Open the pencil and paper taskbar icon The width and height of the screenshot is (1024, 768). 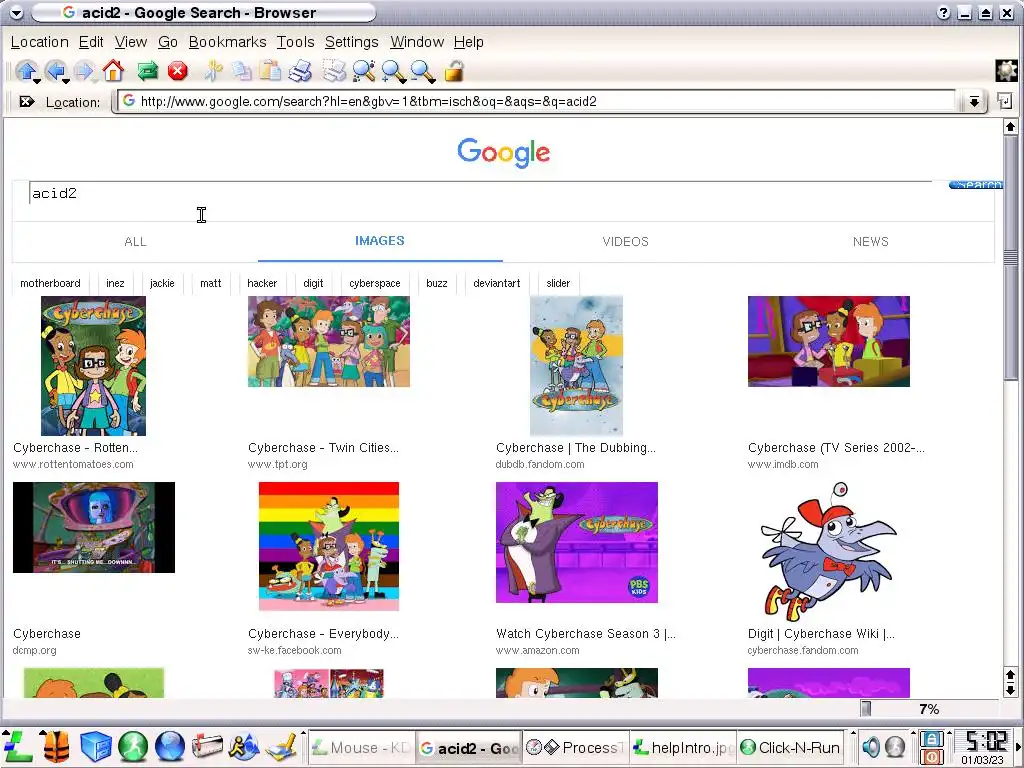pyautogui.click(x=283, y=747)
